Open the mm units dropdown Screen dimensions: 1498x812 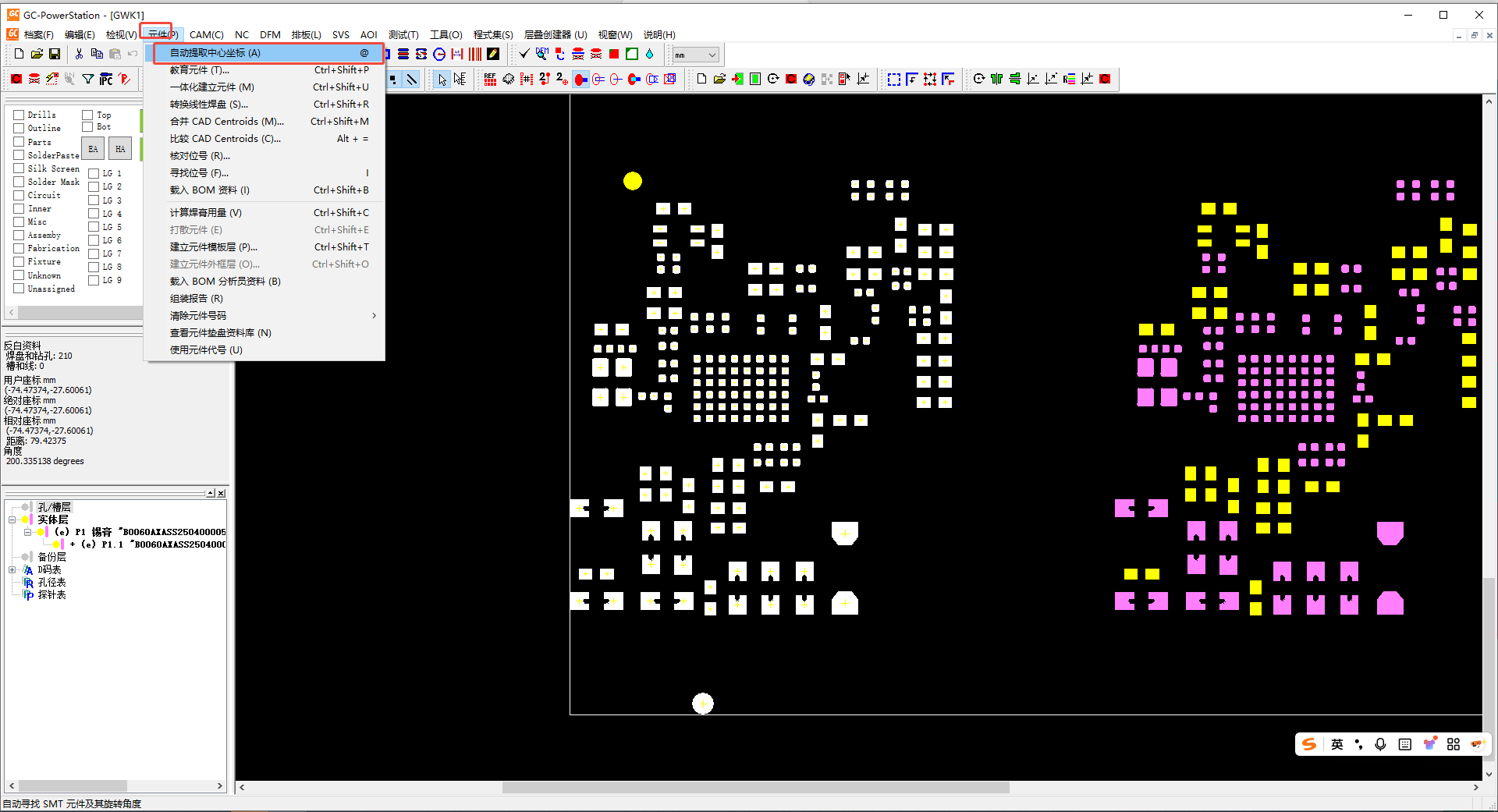coord(695,55)
